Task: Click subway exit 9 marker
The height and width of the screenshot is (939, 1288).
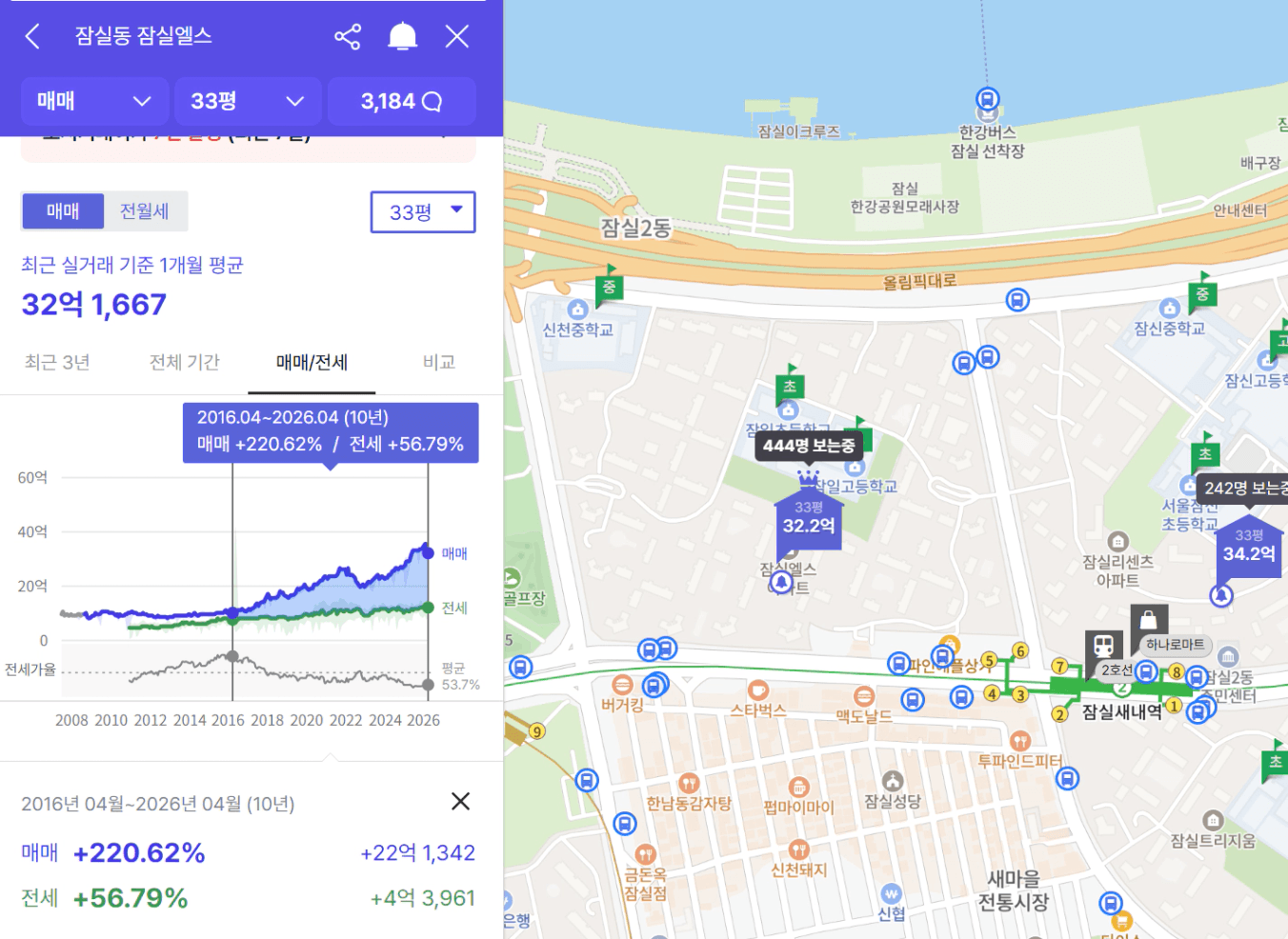Action: click(537, 731)
